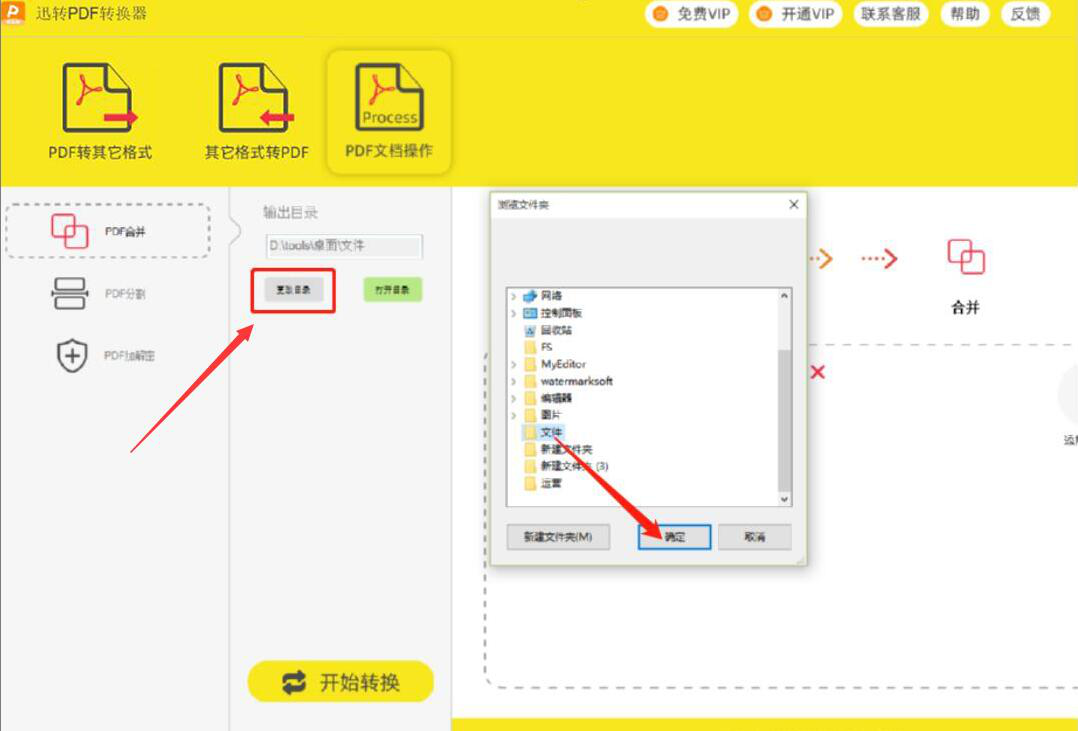Click the folder tree vertical scrollbar thumb
The image size is (1078, 731).
784,419
